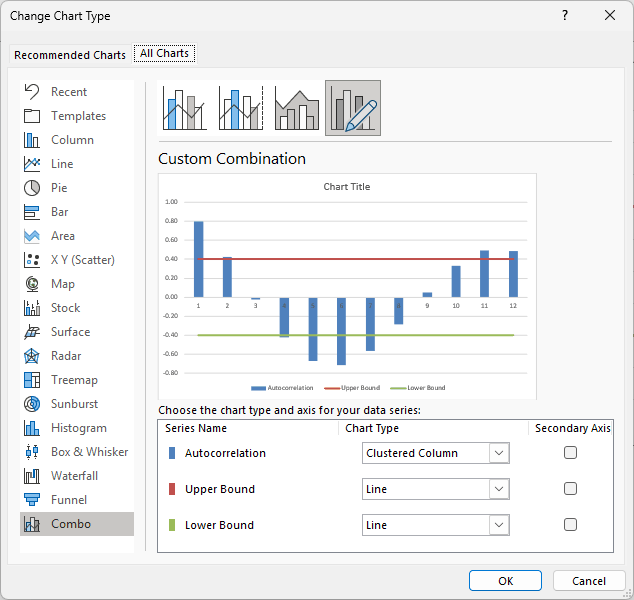
Task: Select the Waterfall category label
Action: point(74,476)
